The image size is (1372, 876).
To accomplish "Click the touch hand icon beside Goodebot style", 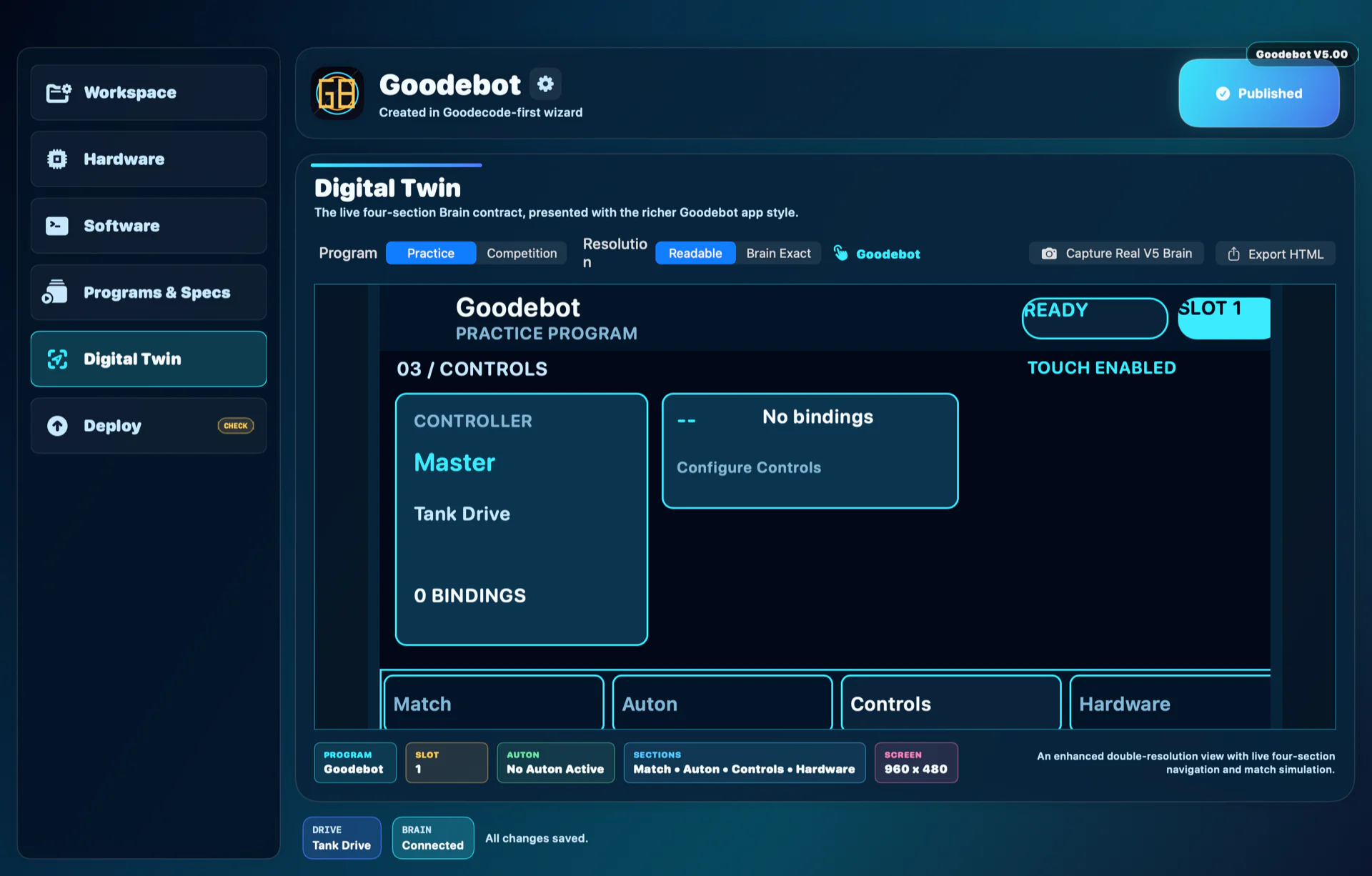I will [x=841, y=254].
